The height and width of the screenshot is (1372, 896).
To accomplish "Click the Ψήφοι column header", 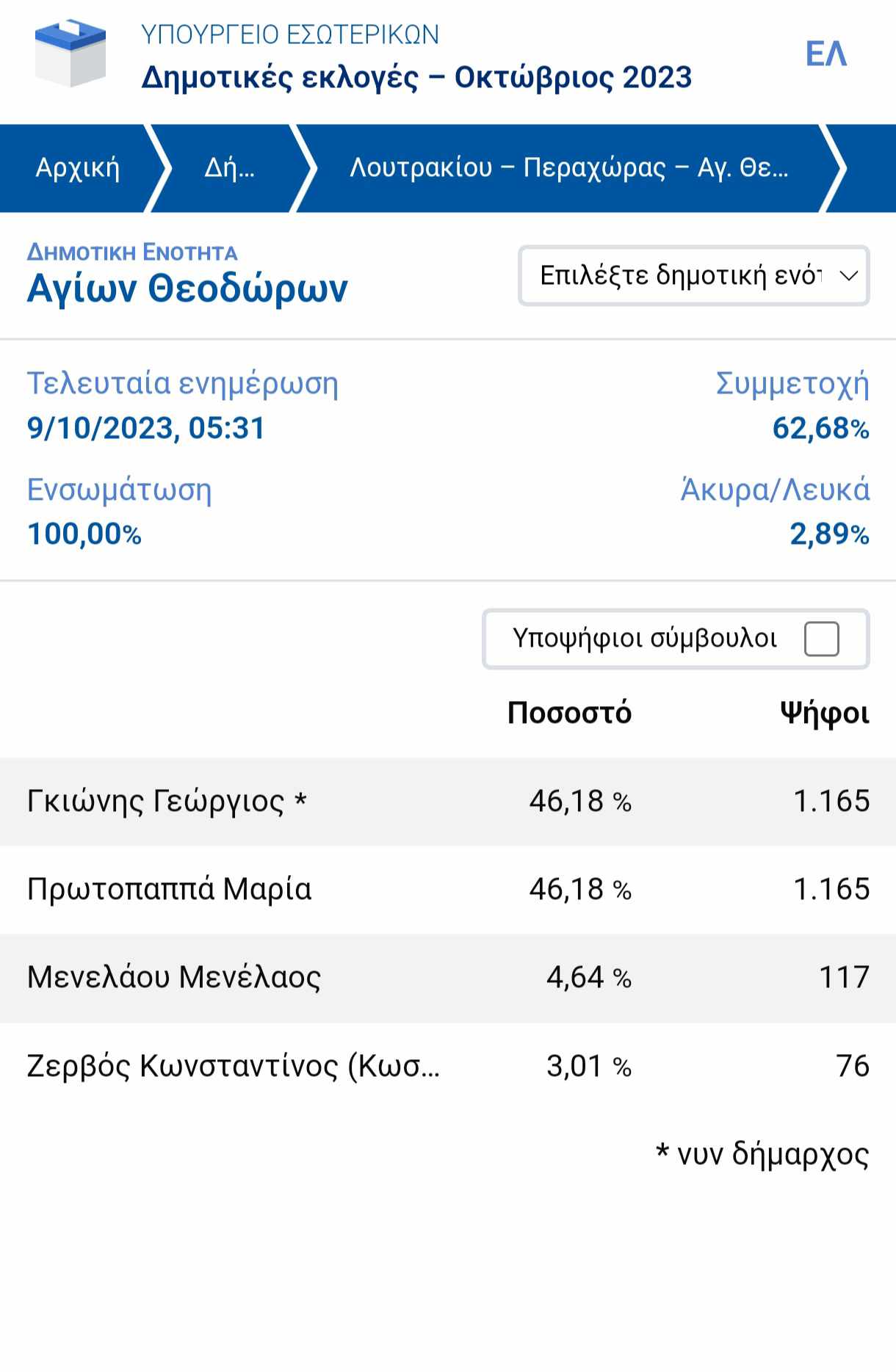I will pyautogui.click(x=825, y=713).
